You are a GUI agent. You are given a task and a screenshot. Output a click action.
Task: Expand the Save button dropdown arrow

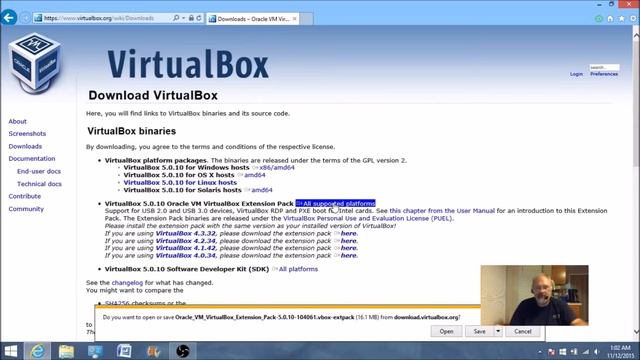[498, 331]
